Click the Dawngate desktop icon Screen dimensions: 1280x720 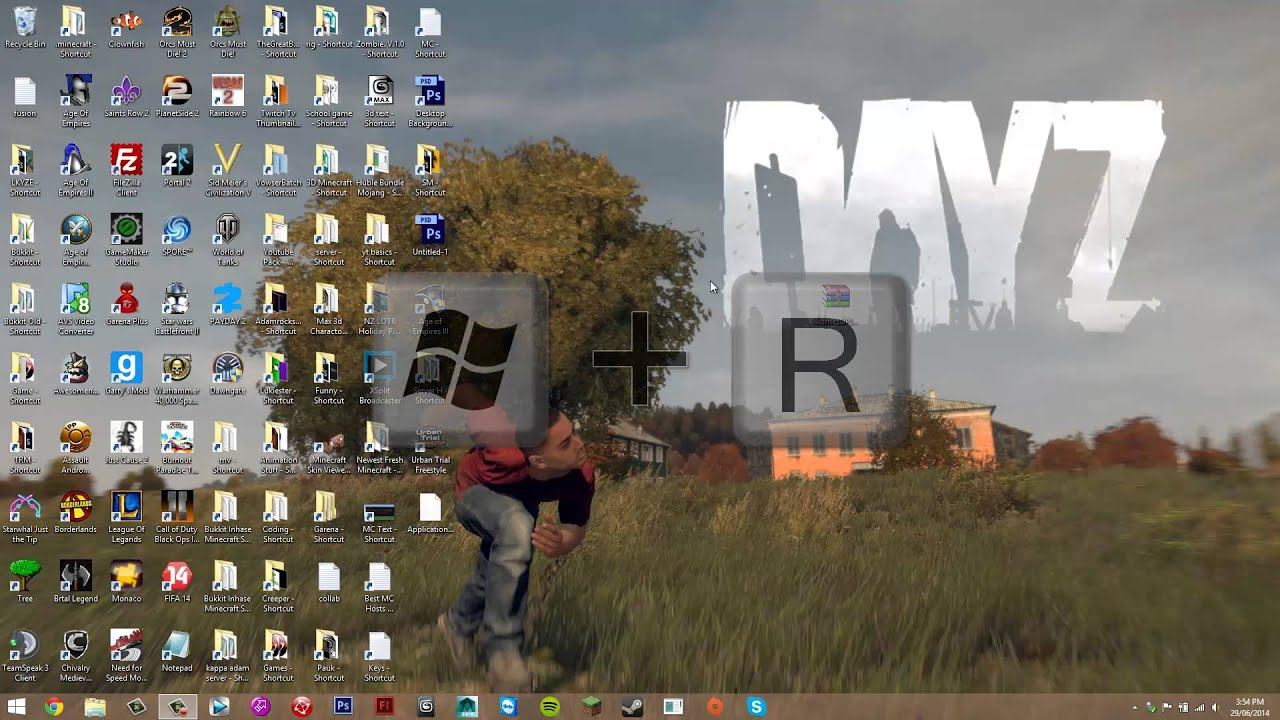(228, 374)
